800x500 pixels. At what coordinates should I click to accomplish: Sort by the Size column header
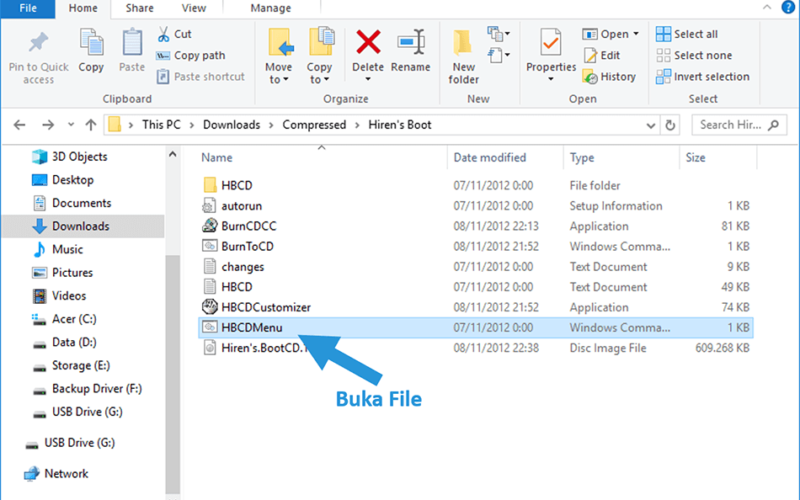695,158
